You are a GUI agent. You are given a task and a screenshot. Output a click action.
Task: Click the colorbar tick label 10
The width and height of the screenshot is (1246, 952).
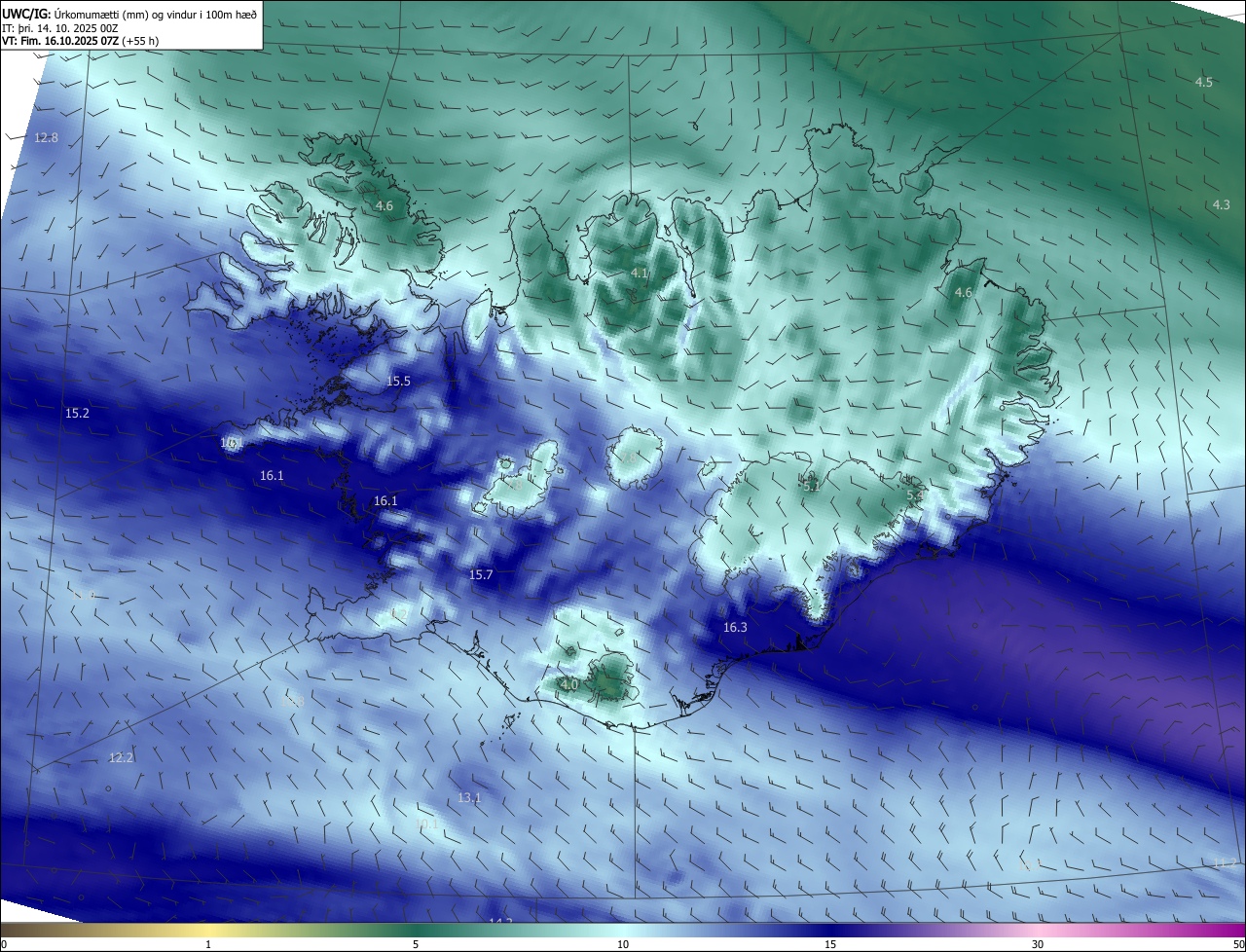tap(623, 945)
